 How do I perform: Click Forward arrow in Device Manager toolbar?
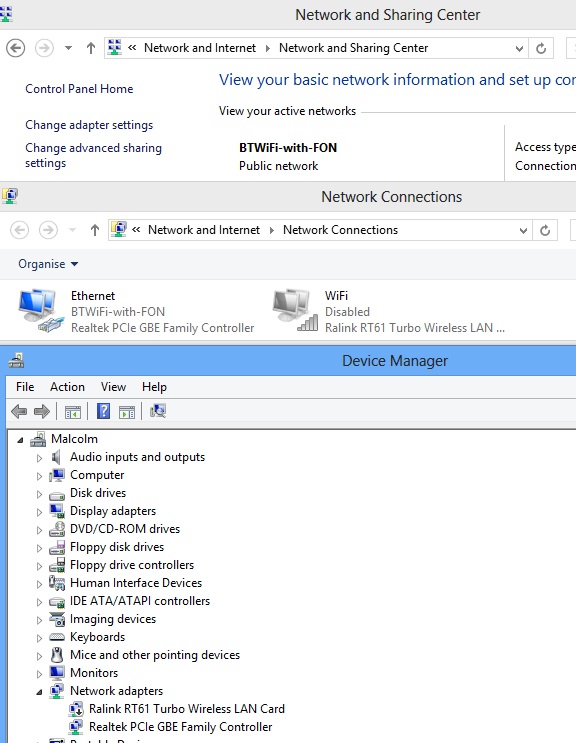pyautogui.click(x=42, y=411)
